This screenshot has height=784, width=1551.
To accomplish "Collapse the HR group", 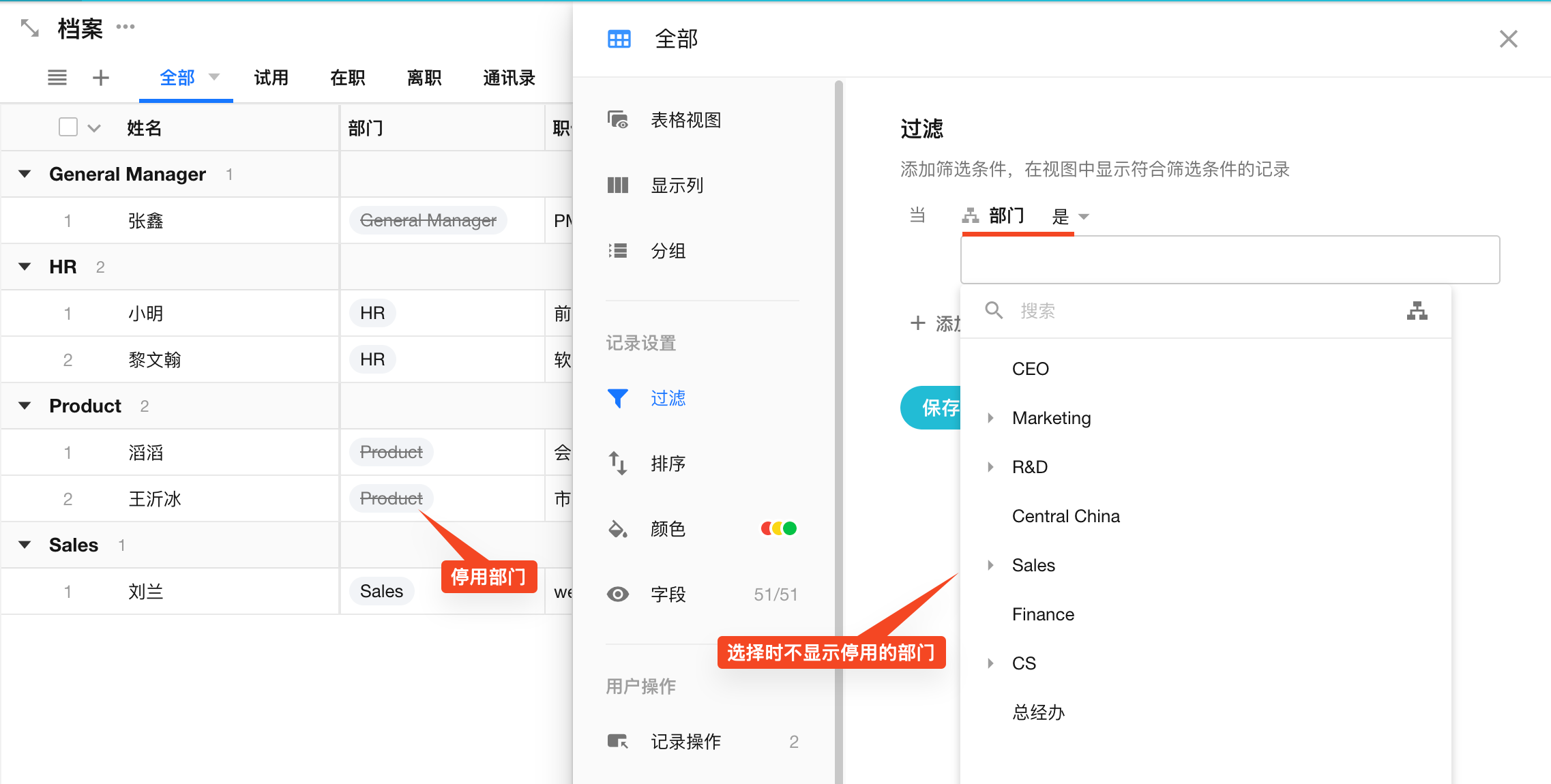I will pyautogui.click(x=25, y=267).
